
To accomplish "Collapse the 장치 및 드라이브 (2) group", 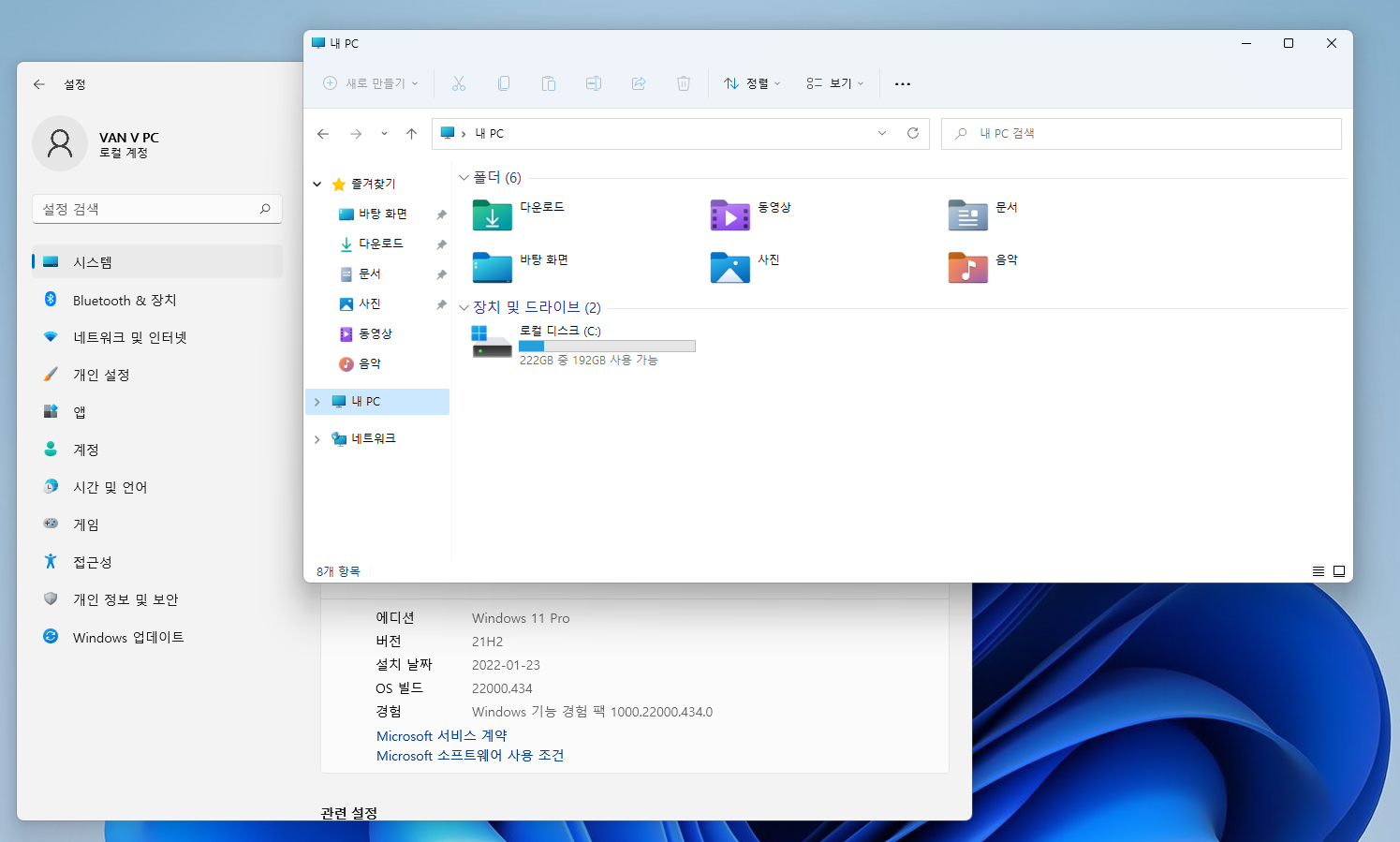I will coord(464,307).
